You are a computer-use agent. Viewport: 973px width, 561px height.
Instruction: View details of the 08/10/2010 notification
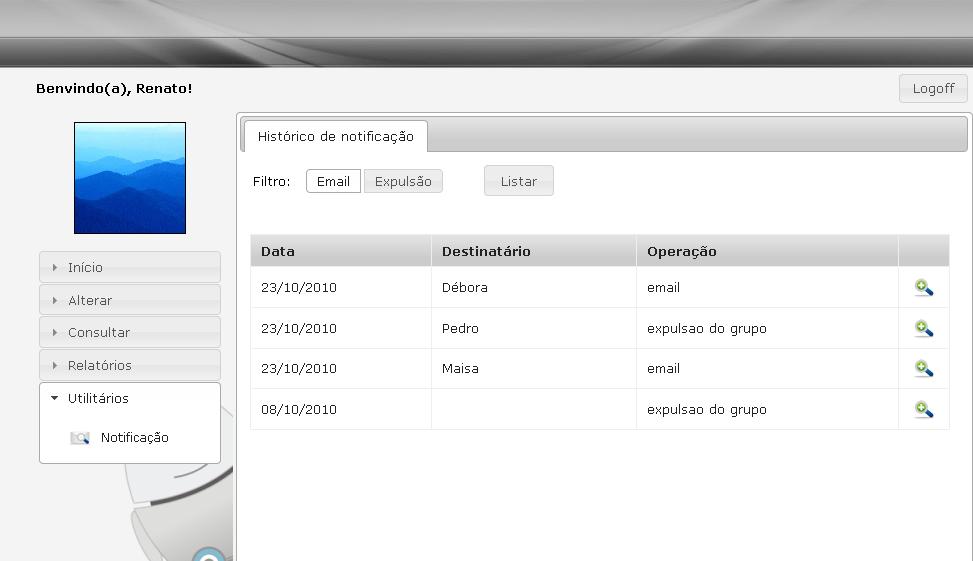924,410
